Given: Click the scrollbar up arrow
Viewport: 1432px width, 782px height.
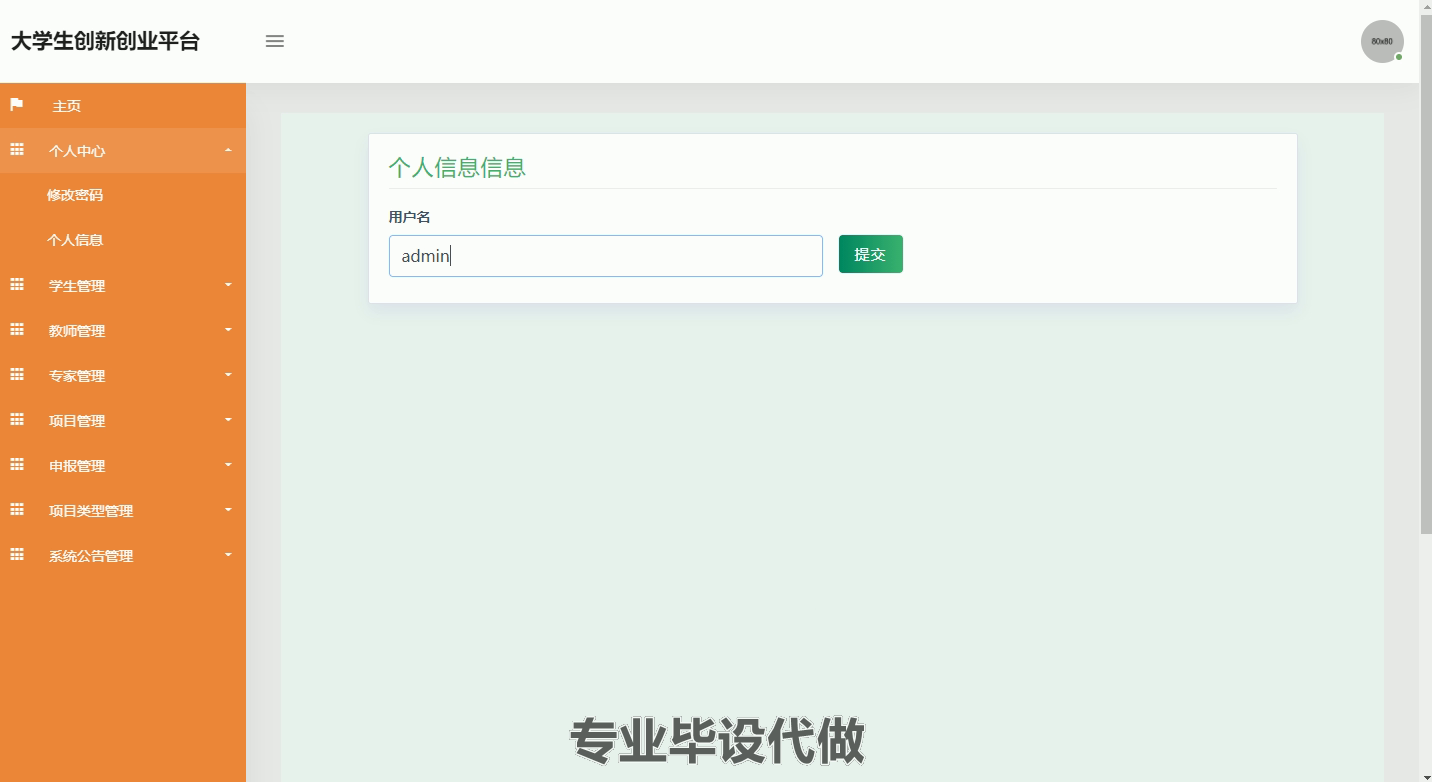Looking at the screenshot, I should [x=1426, y=7].
